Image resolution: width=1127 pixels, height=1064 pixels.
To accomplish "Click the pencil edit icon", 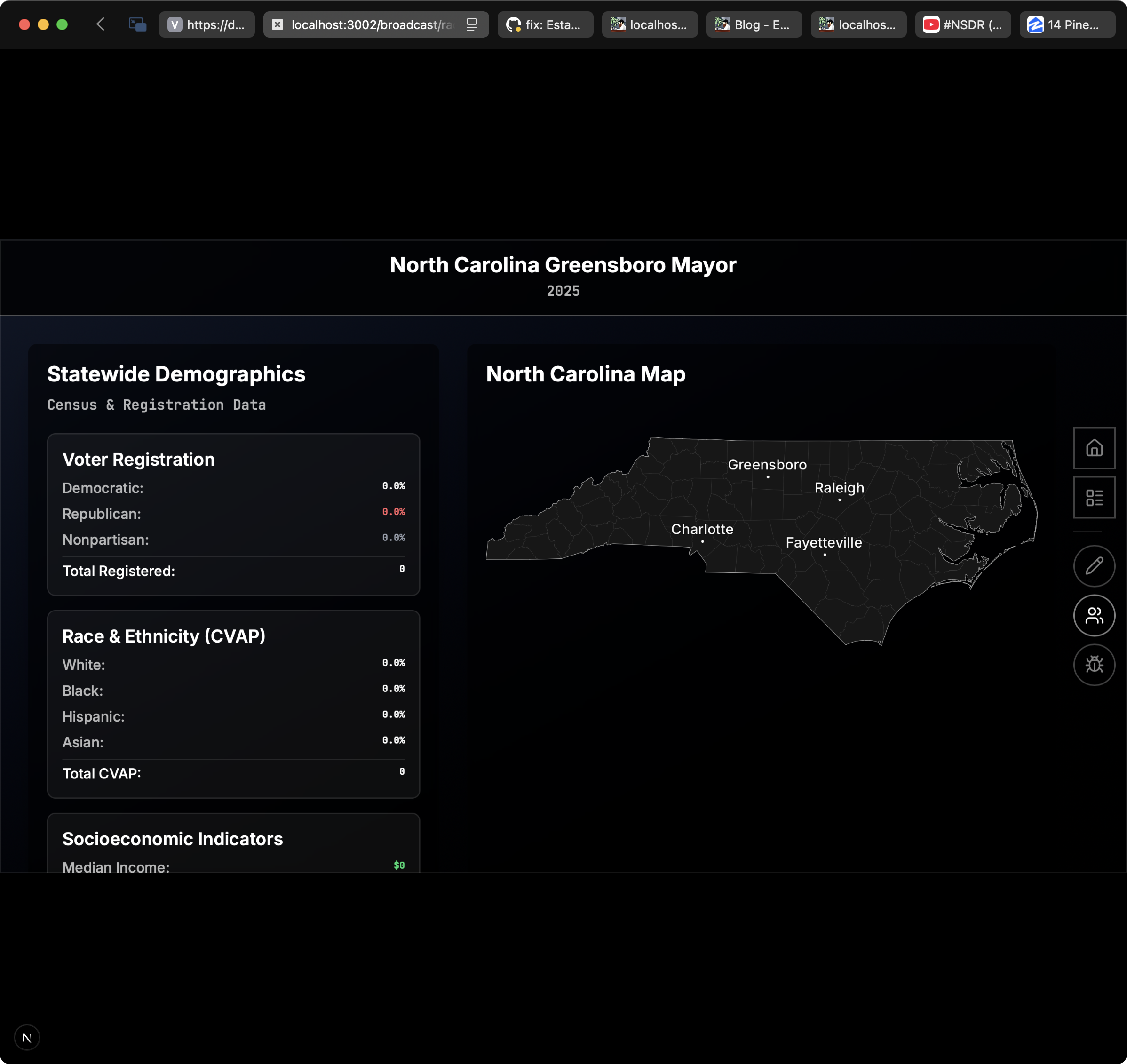I will coord(1094,565).
